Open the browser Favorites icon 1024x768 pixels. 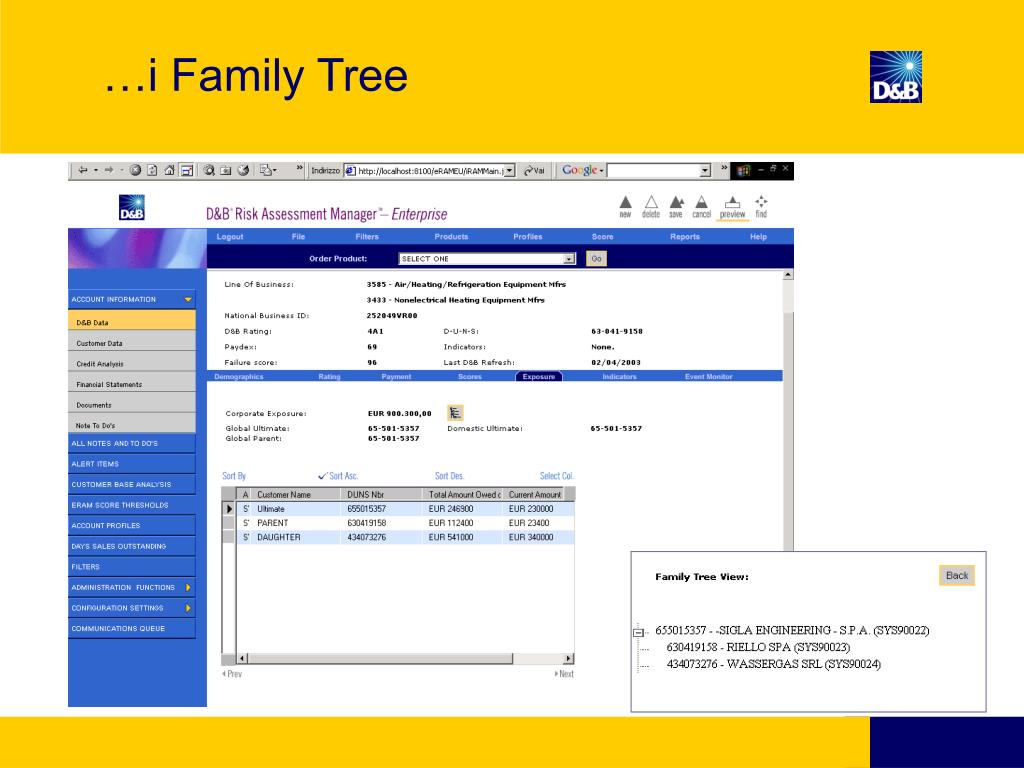click(226, 170)
